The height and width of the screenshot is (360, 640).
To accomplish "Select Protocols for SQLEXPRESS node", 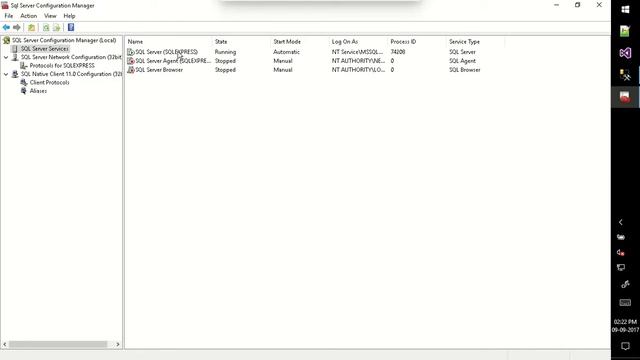I will click(x=62, y=65).
